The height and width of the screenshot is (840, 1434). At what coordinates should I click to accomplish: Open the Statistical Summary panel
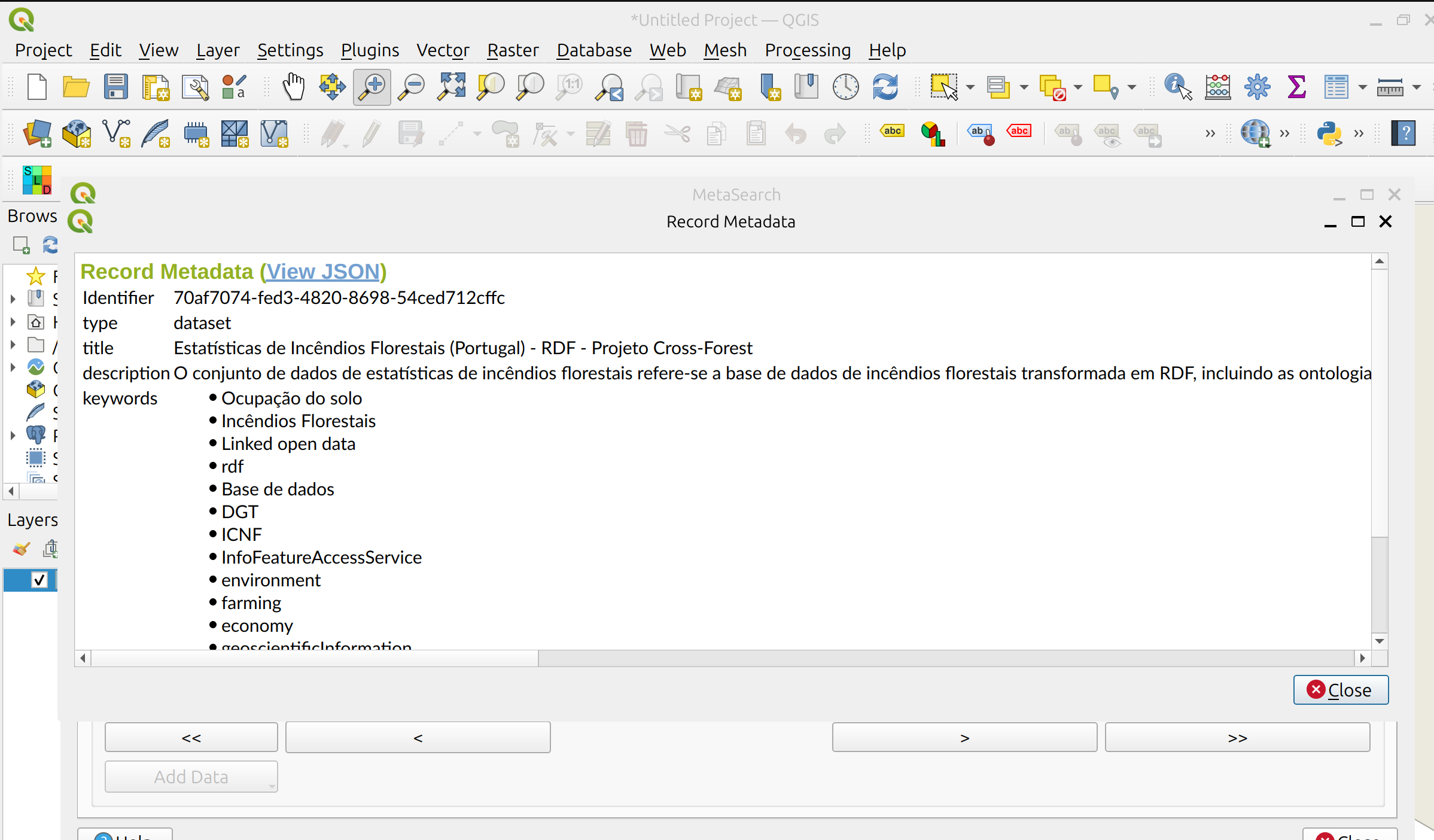point(1296,87)
